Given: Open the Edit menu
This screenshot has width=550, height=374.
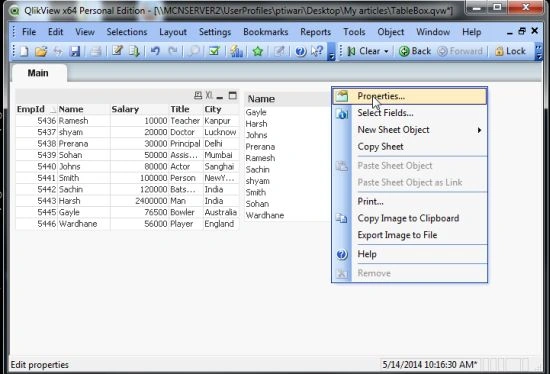Looking at the screenshot, I should tap(55, 32).
